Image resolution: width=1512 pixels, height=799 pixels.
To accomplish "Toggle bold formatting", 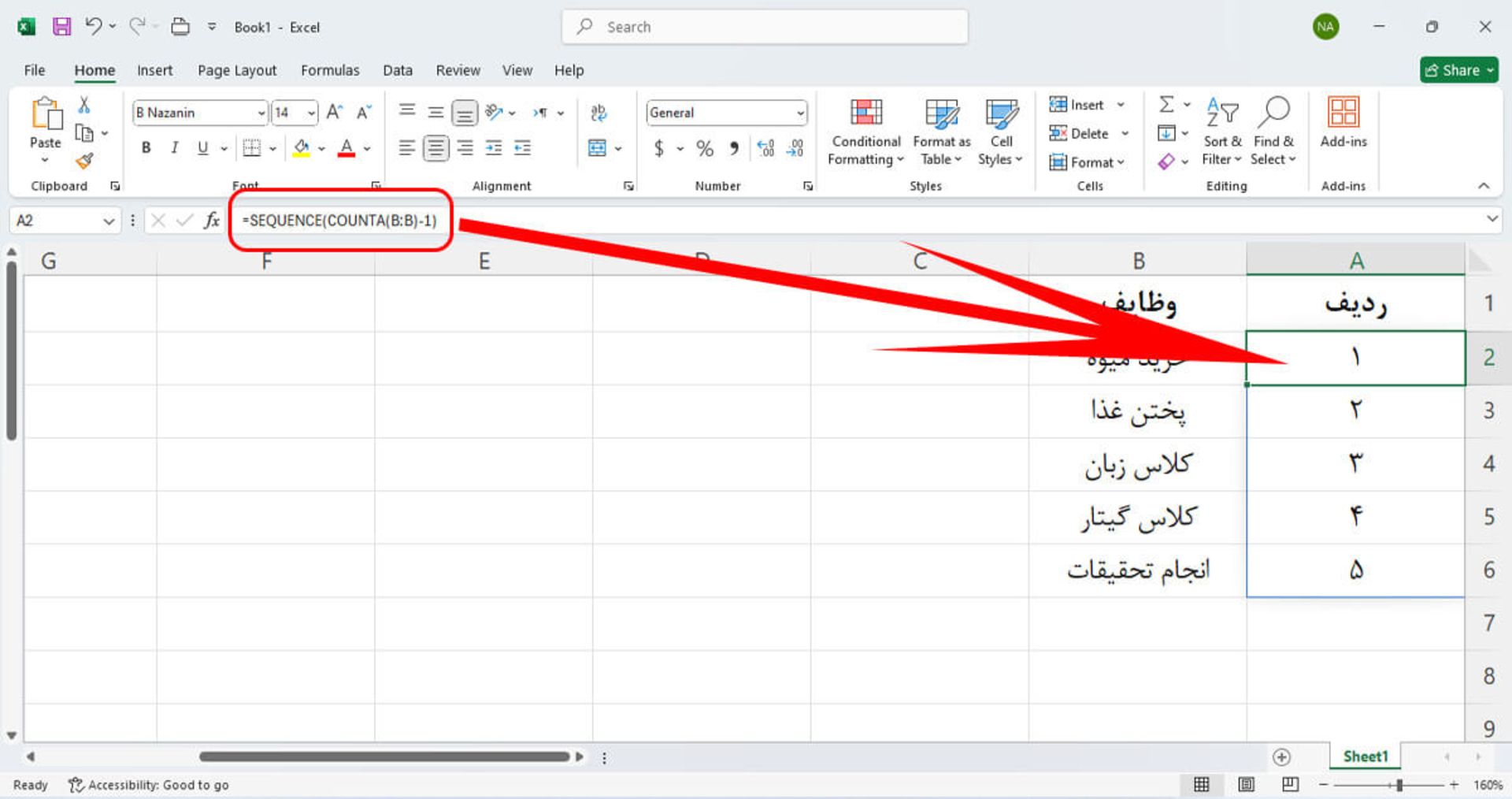I will 146,147.
